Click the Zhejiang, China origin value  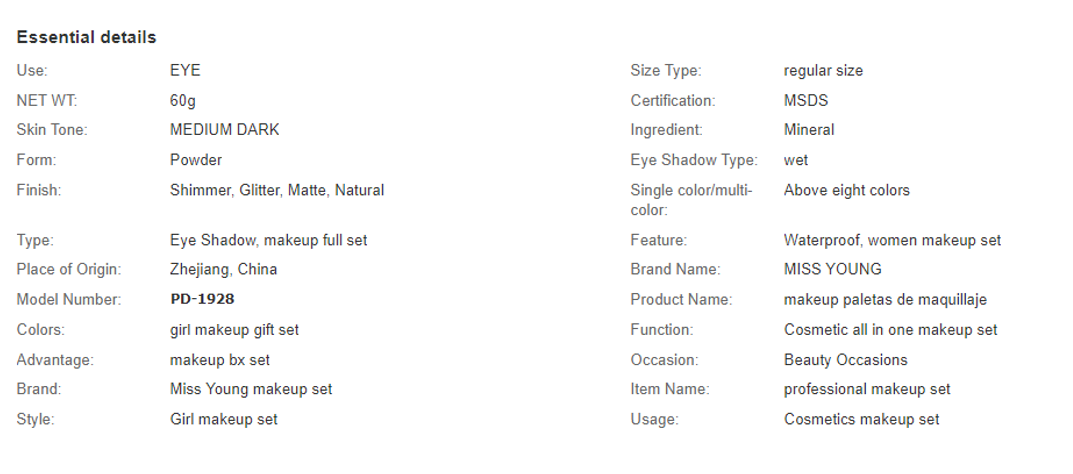point(224,269)
